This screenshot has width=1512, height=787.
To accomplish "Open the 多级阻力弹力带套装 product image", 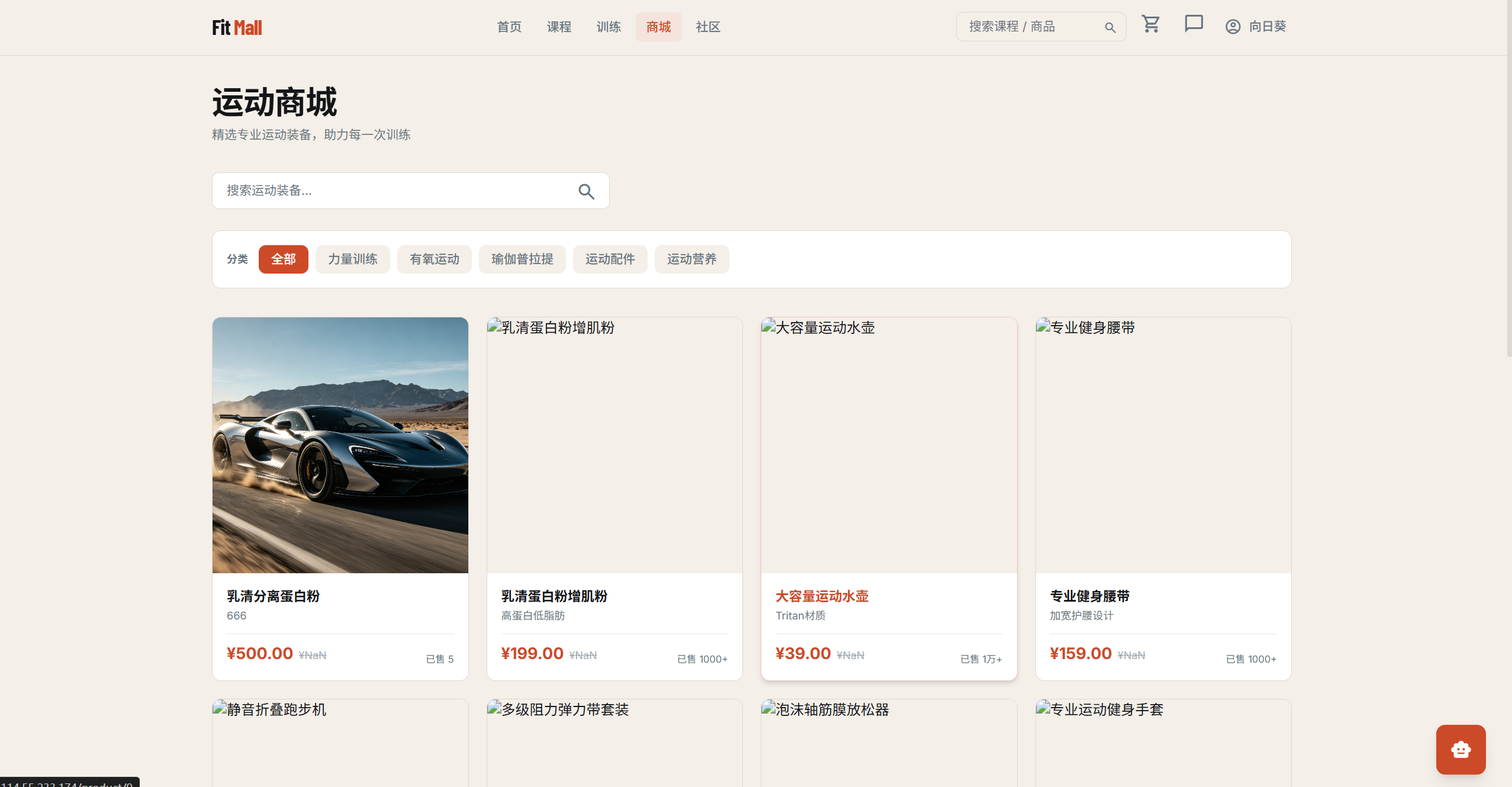I will [615, 743].
